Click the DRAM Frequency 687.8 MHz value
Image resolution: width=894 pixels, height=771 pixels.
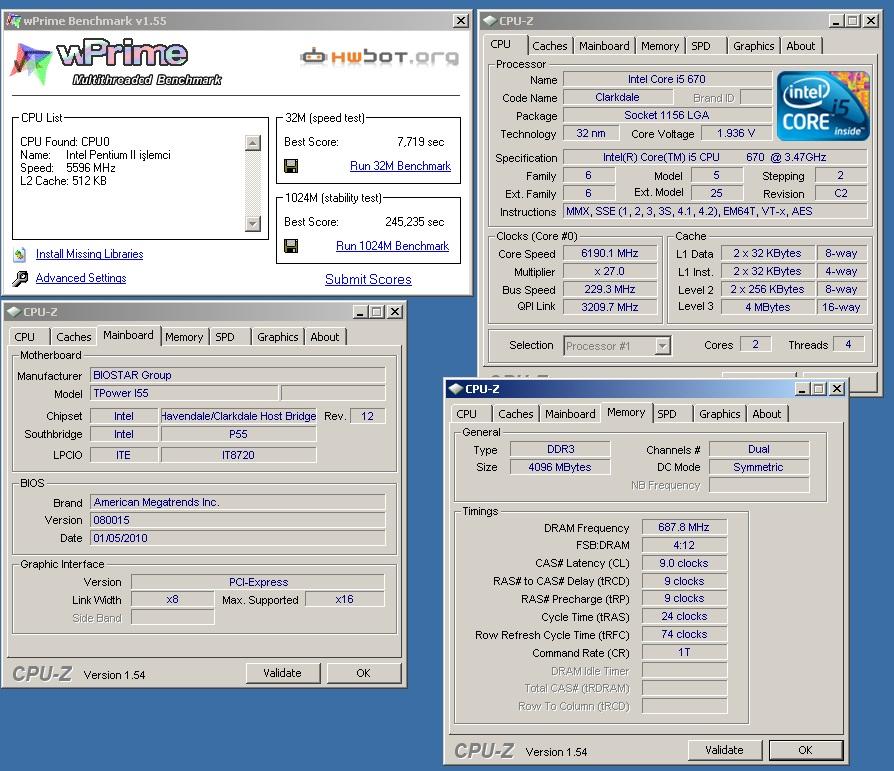click(x=684, y=527)
